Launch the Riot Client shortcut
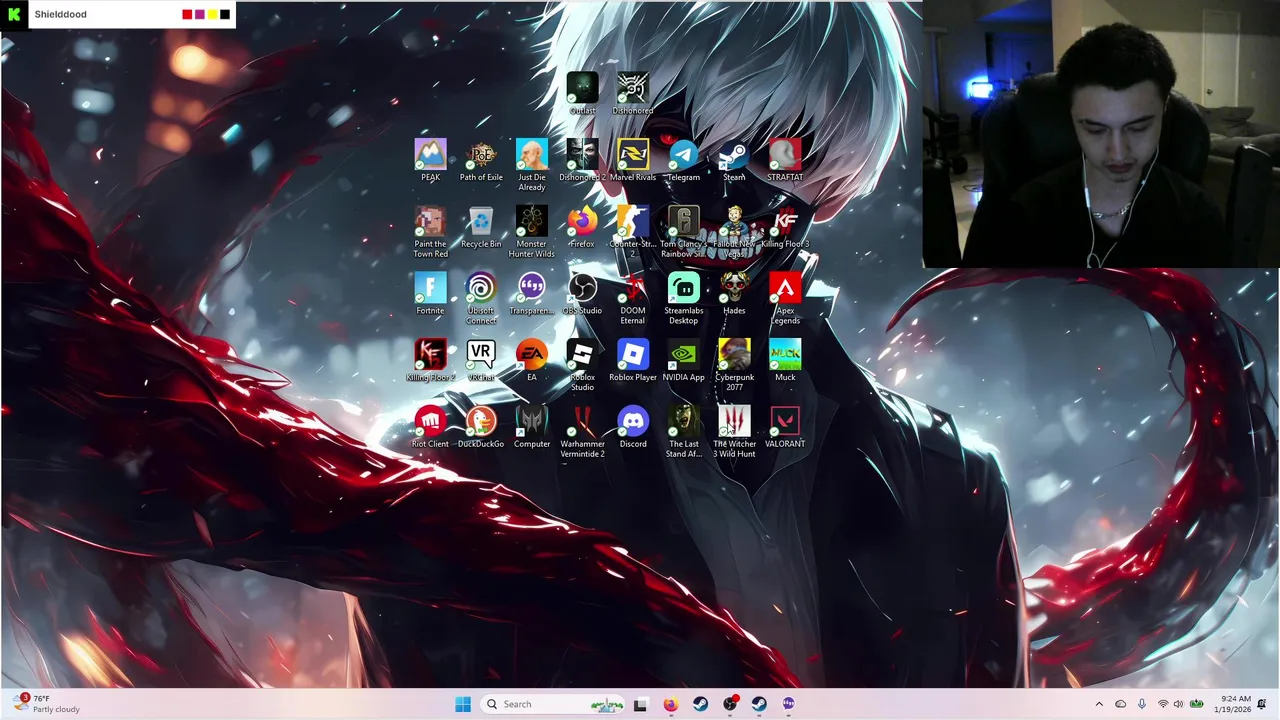Screen dimensions: 1280x720 coord(430,427)
